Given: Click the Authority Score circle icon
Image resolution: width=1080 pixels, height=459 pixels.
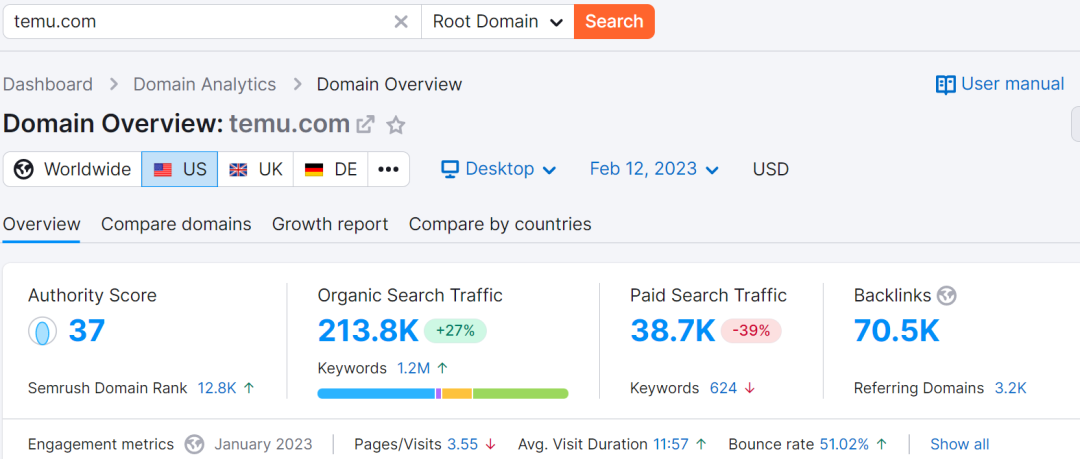Looking at the screenshot, I should [42, 332].
